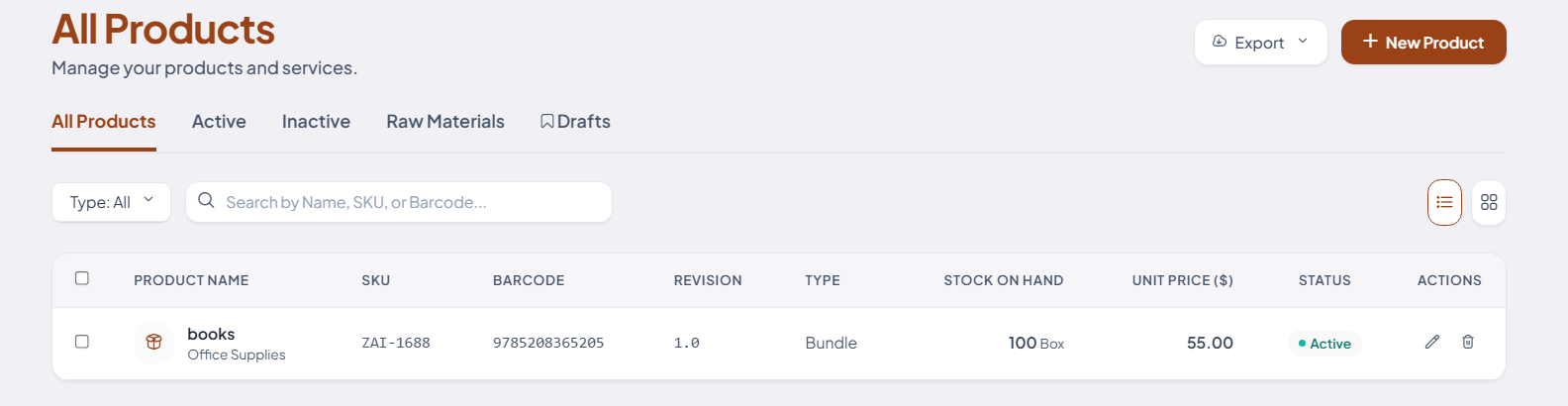
Task: Switch to grid view layout icon
Action: tap(1489, 202)
